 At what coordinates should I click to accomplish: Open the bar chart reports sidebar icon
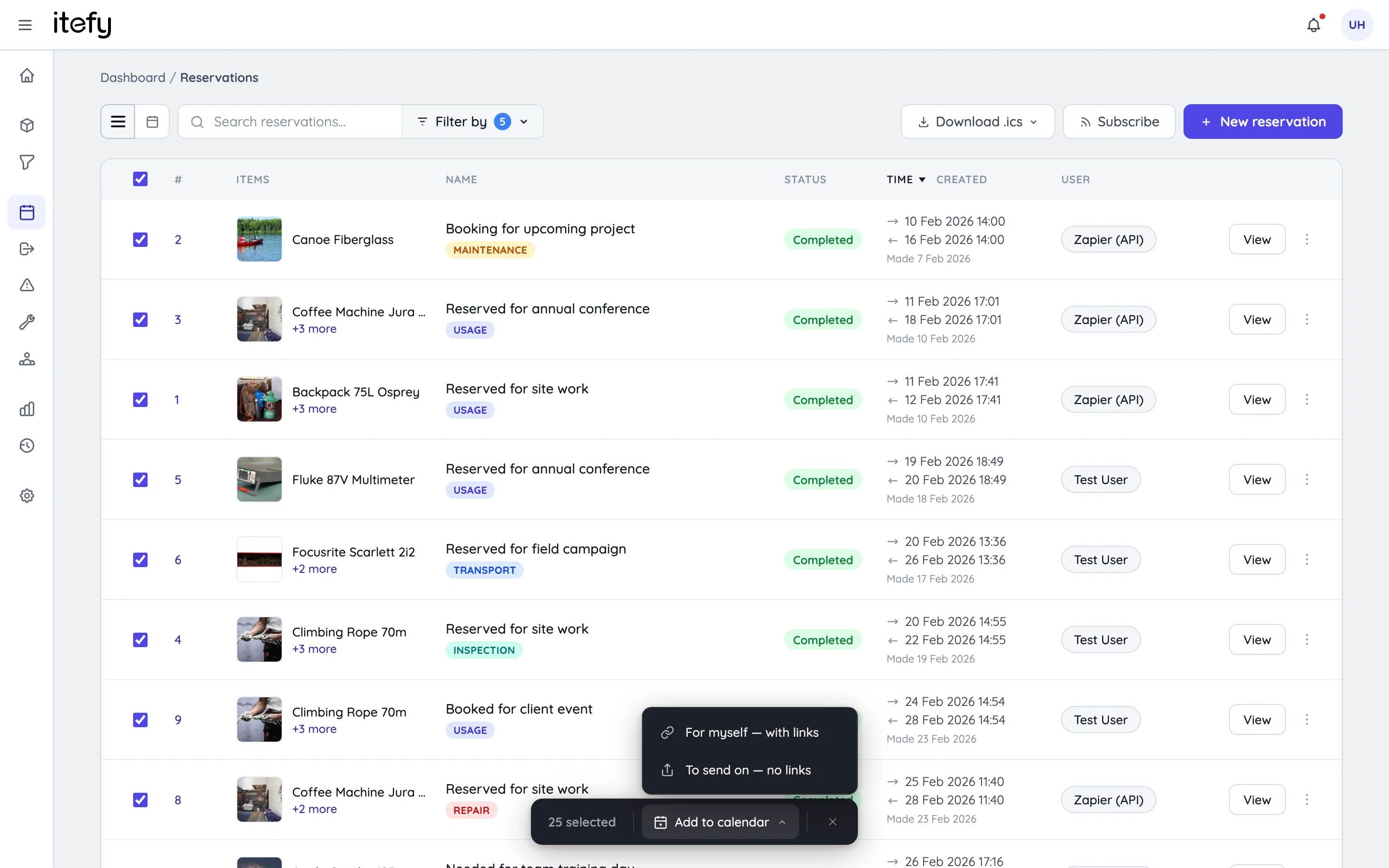coord(27,409)
